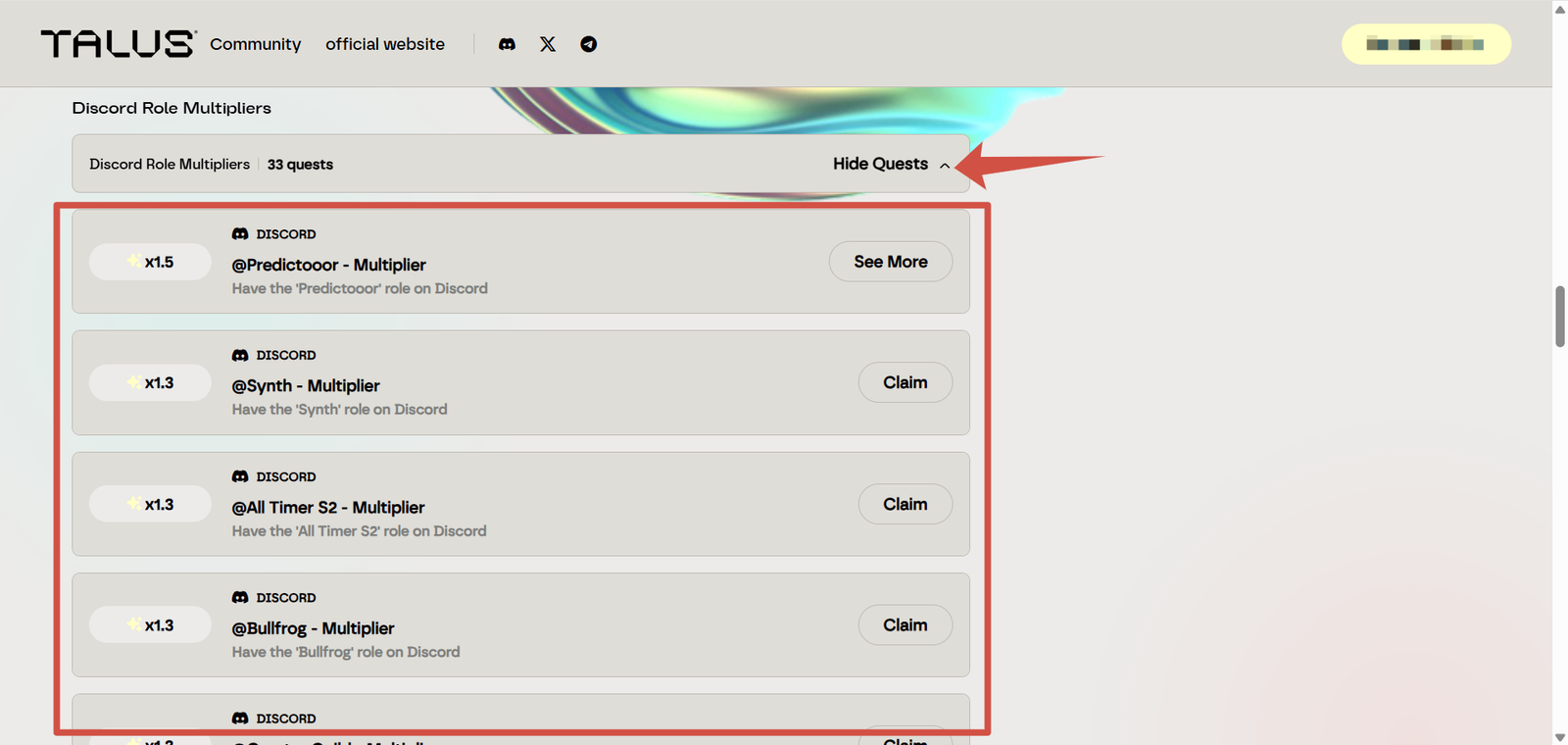Open the official website nav link
Image resolution: width=1568 pixels, height=745 pixels.
[385, 44]
